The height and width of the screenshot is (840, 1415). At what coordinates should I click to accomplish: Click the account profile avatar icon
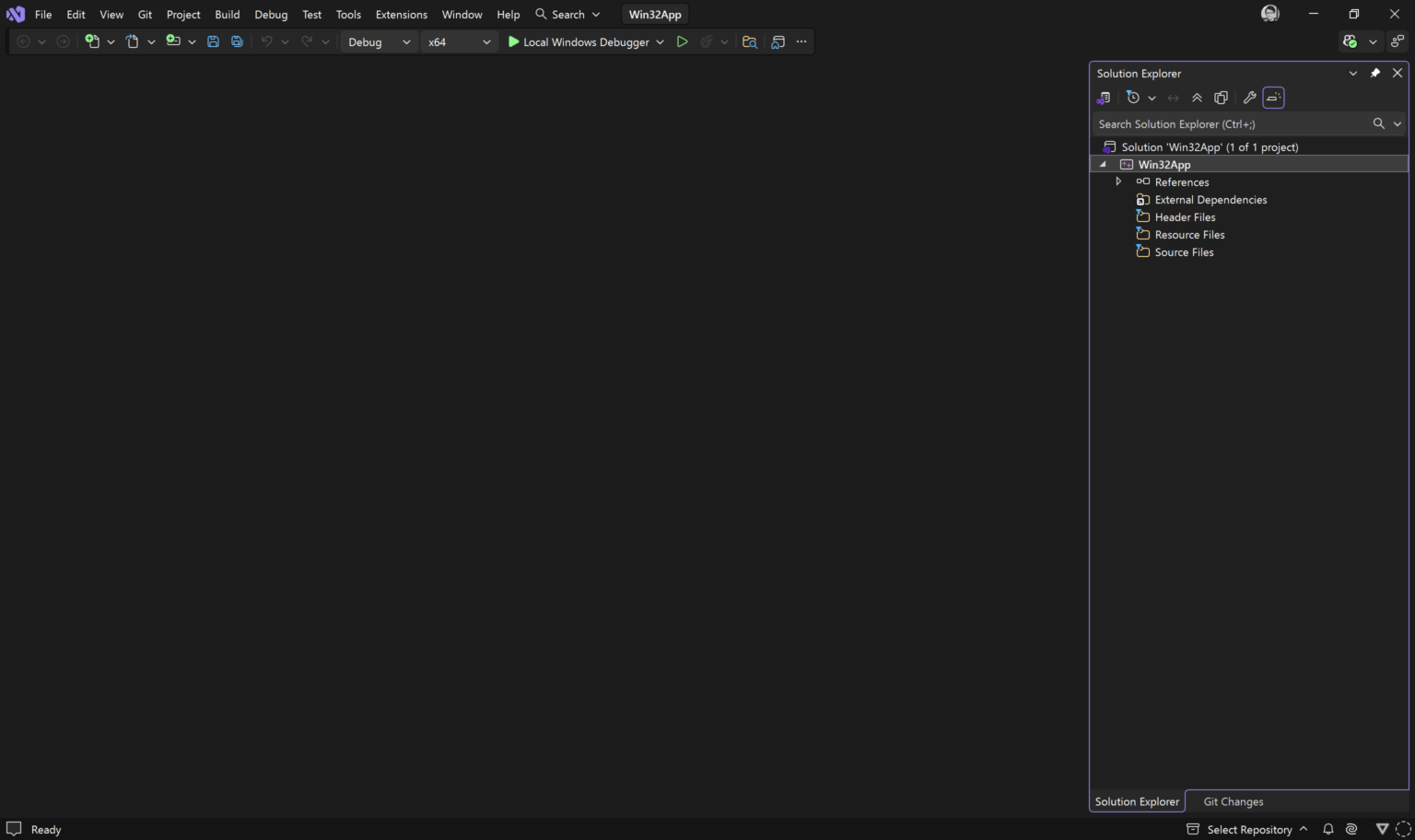(x=1270, y=13)
